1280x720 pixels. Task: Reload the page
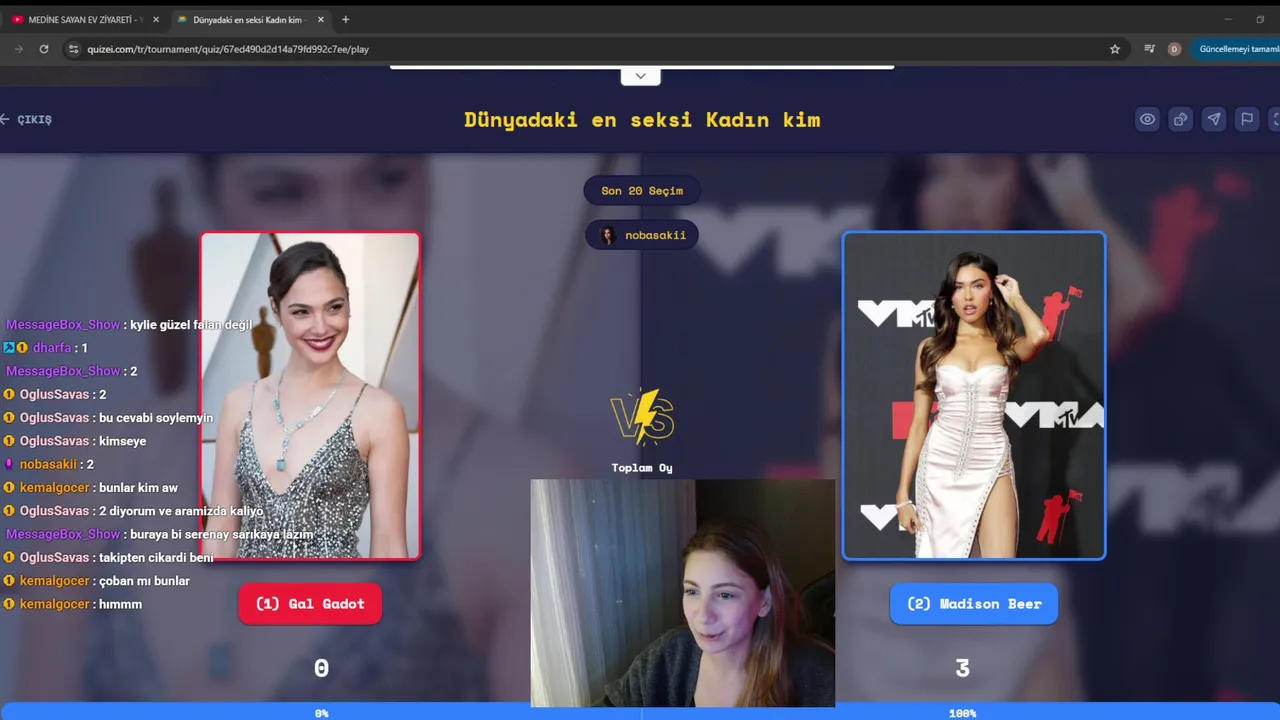tap(44, 49)
